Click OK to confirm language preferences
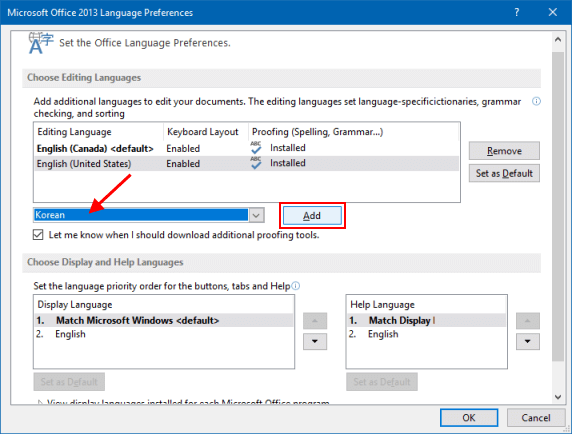 pyautogui.click(x=469, y=417)
